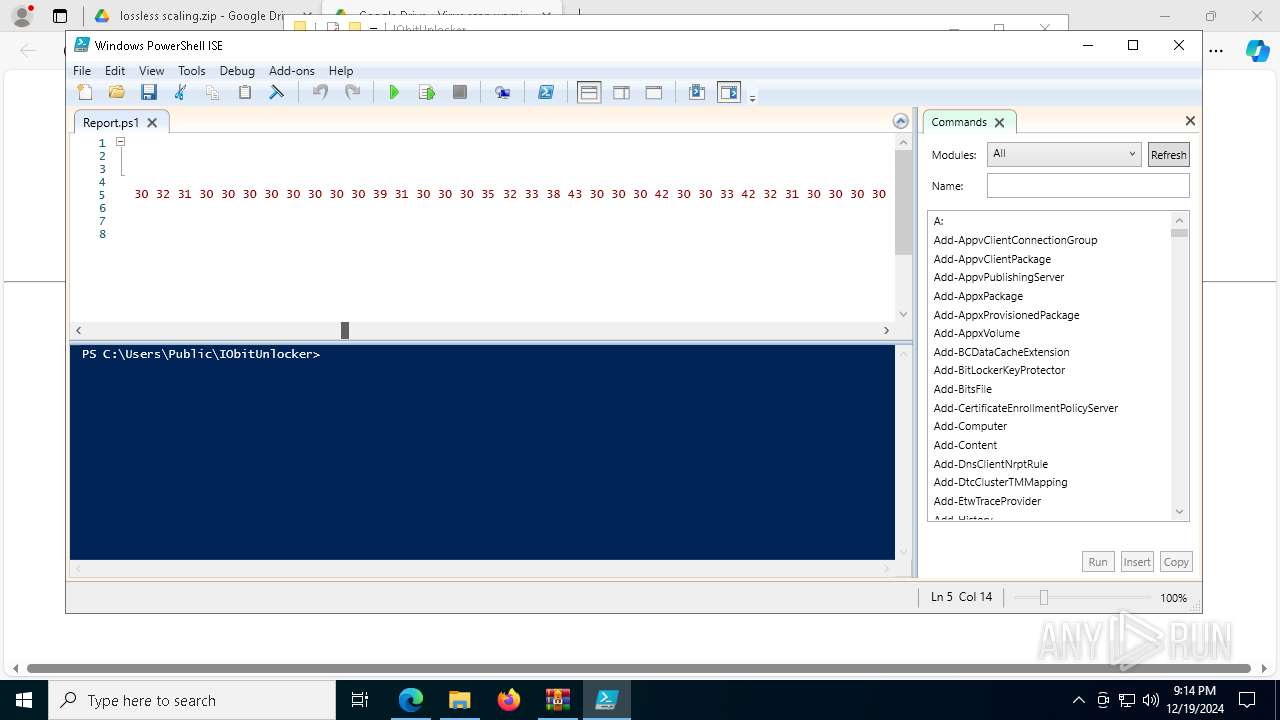The image size is (1280, 720).
Task: Start PowerShell.exe console icon
Action: 546,93
